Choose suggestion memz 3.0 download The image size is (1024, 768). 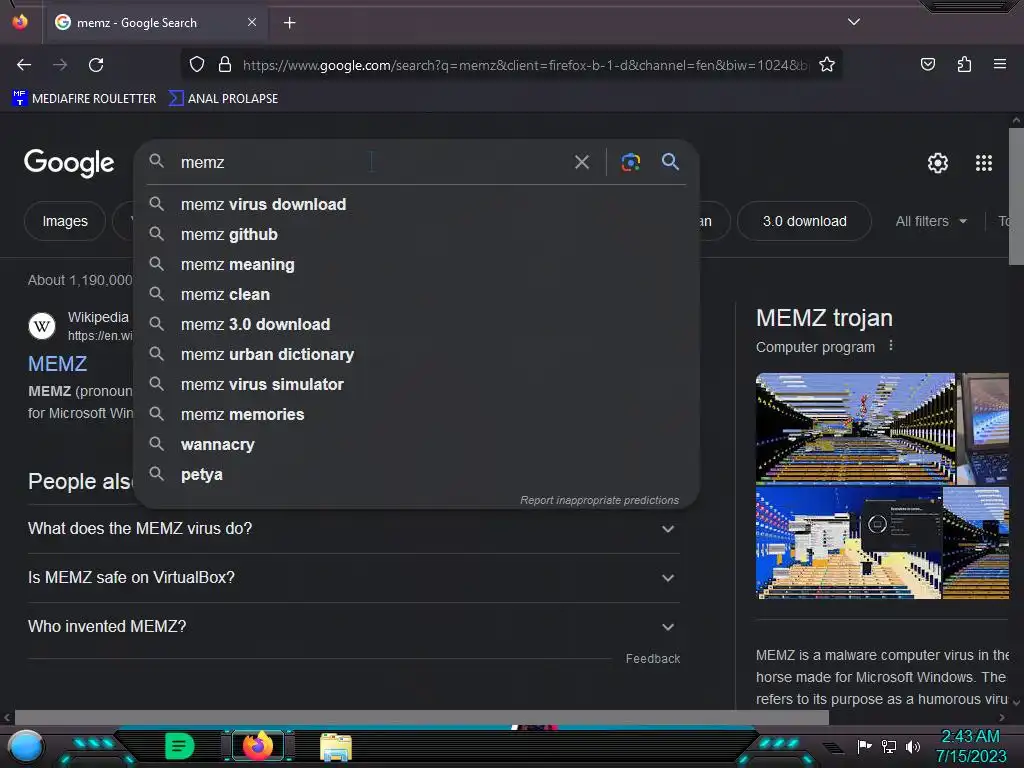coord(417,325)
